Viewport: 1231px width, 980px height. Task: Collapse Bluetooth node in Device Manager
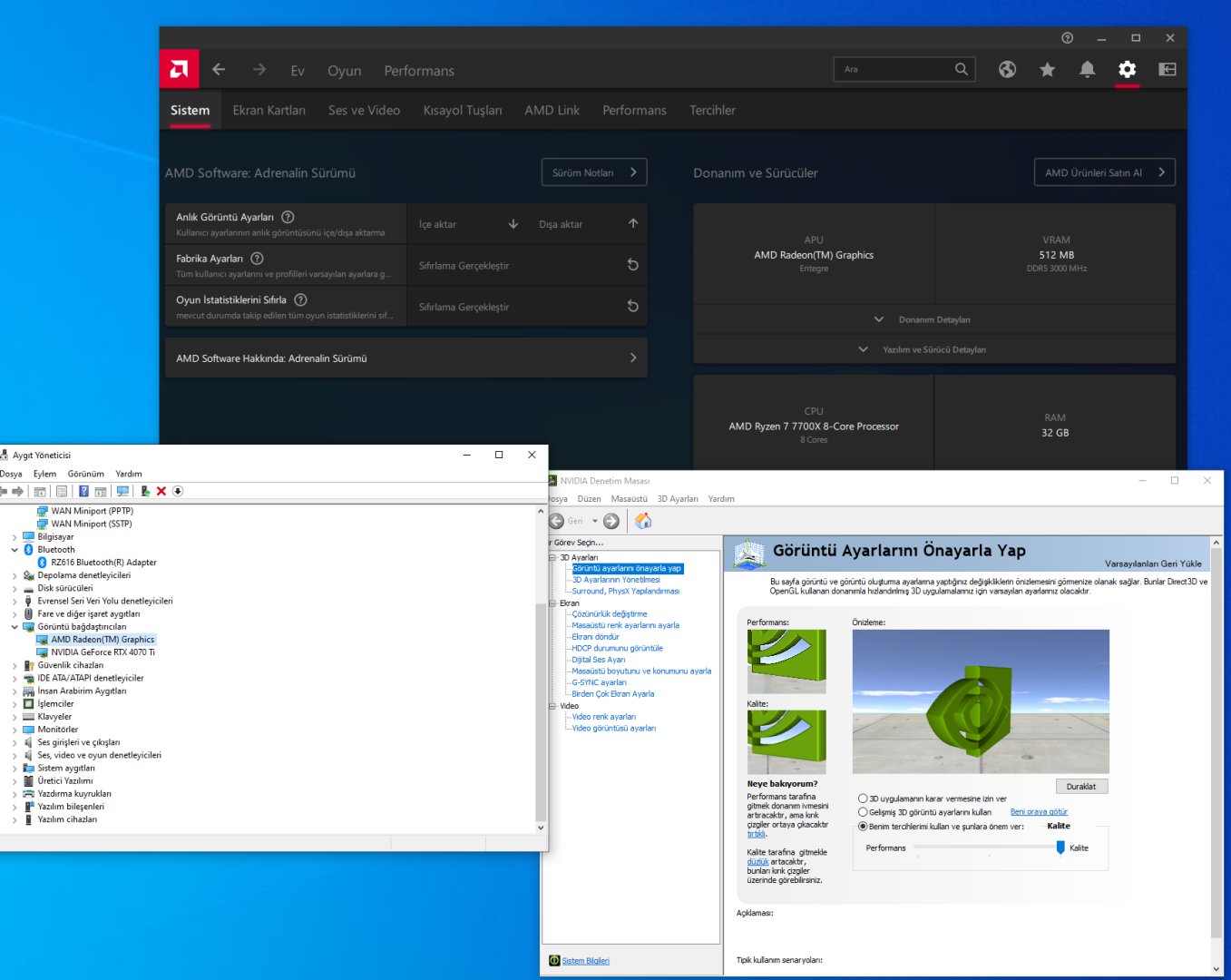coord(15,550)
